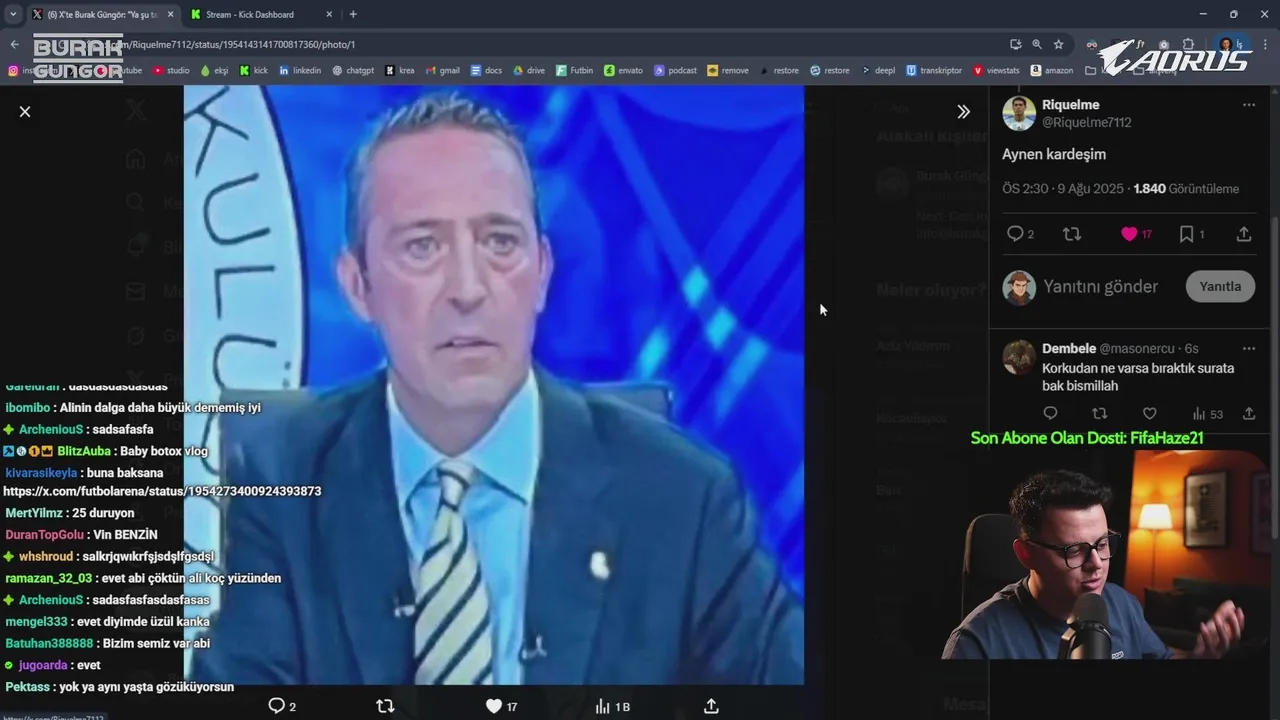Open the studio bookmark
The image size is (1280, 720).
point(171,70)
